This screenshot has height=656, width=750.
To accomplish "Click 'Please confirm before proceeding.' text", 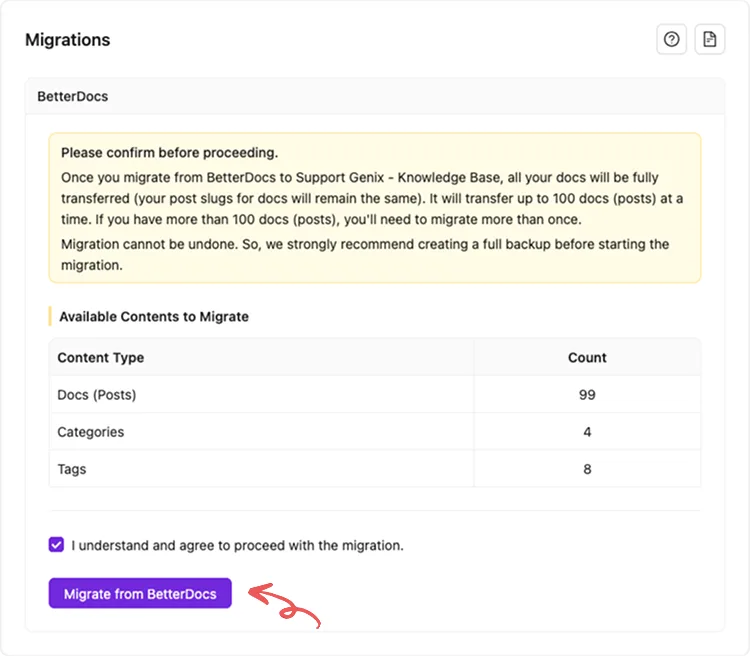I will [169, 153].
